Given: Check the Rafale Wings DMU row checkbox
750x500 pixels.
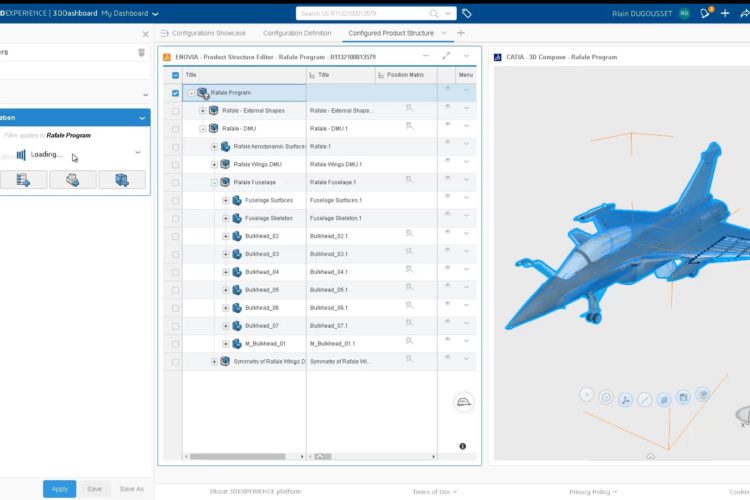Looking at the screenshot, I should point(175,165).
